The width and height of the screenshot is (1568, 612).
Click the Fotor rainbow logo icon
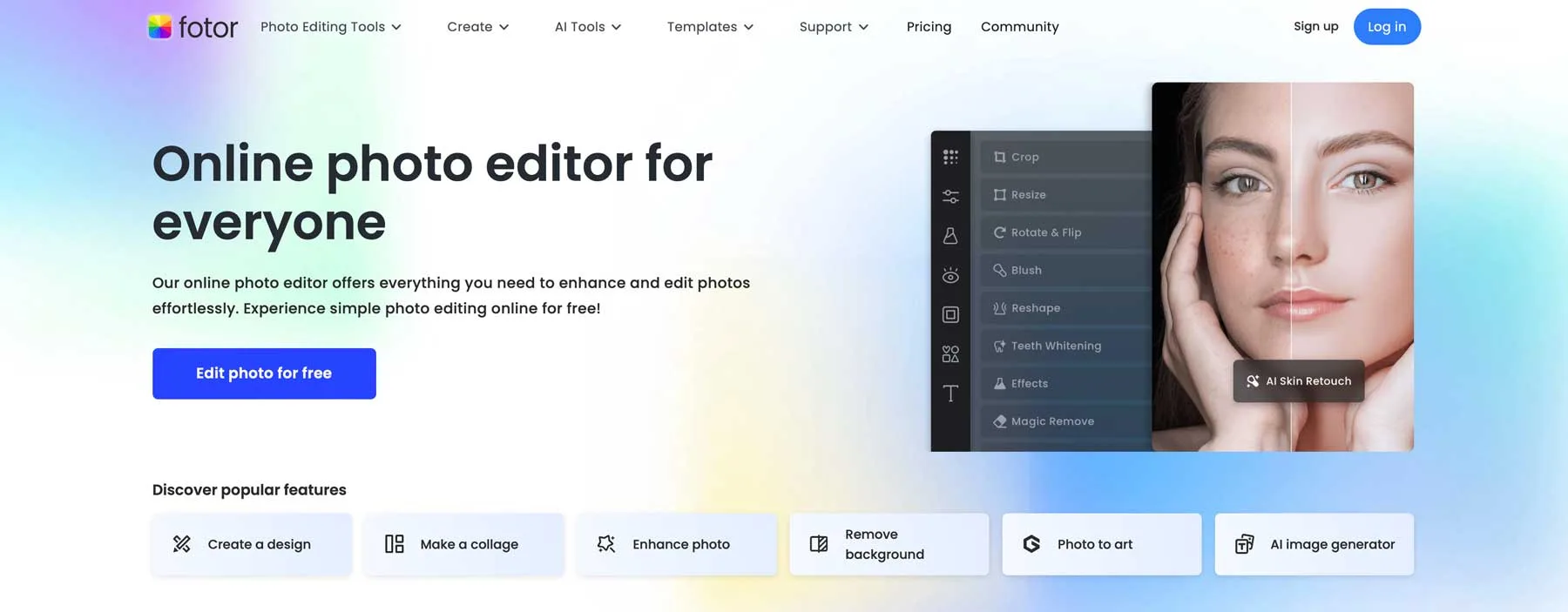[x=159, y=27]
